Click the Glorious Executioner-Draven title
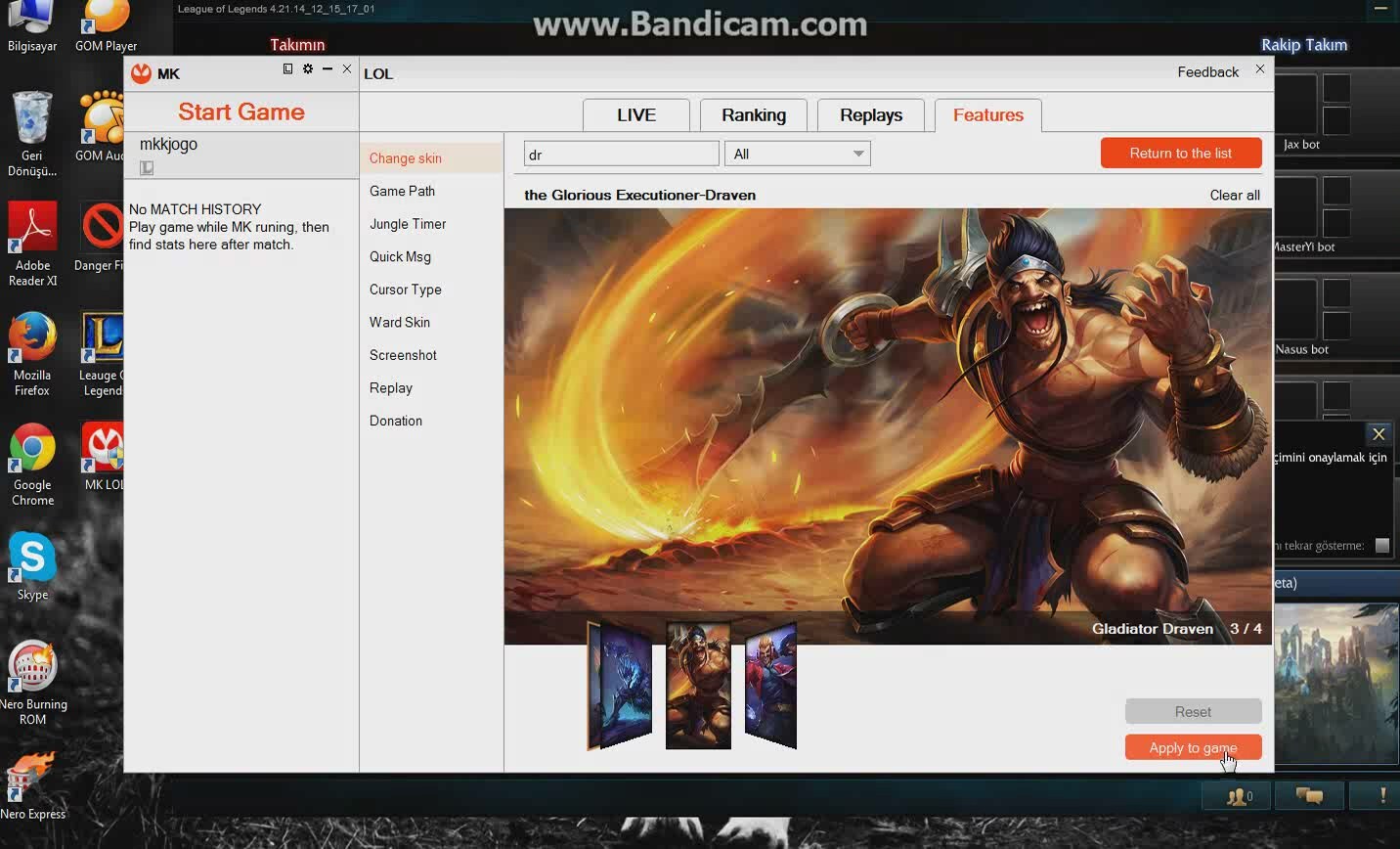The height and width of the screenshot is (849, 1400). [x=639, y=195]
